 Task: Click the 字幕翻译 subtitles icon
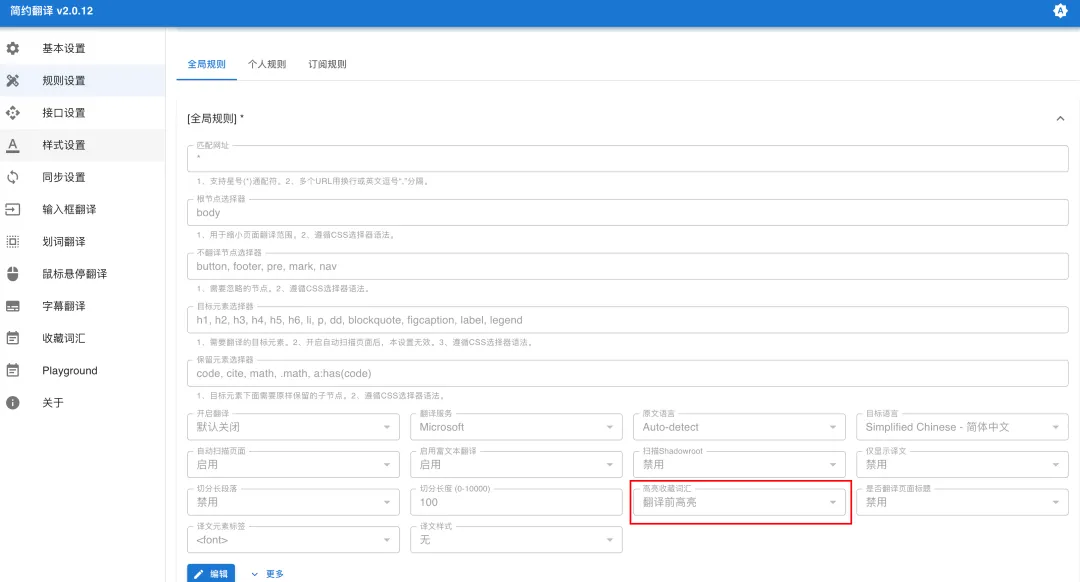[13, 306]
